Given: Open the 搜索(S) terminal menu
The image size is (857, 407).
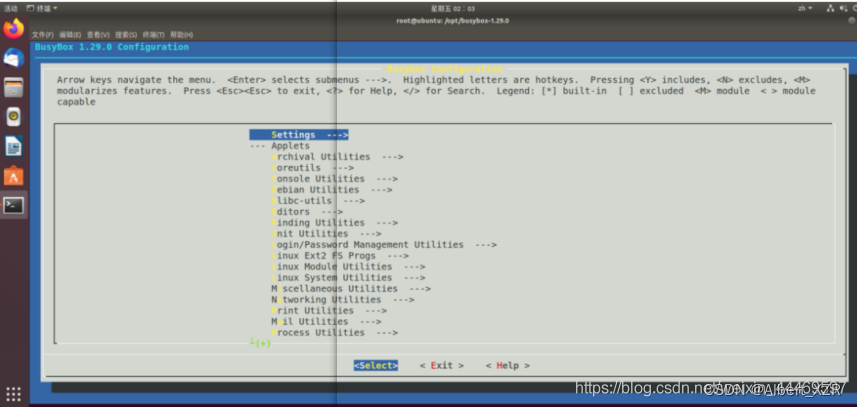Looking at the screenshot, I should [x=126, y=34].
